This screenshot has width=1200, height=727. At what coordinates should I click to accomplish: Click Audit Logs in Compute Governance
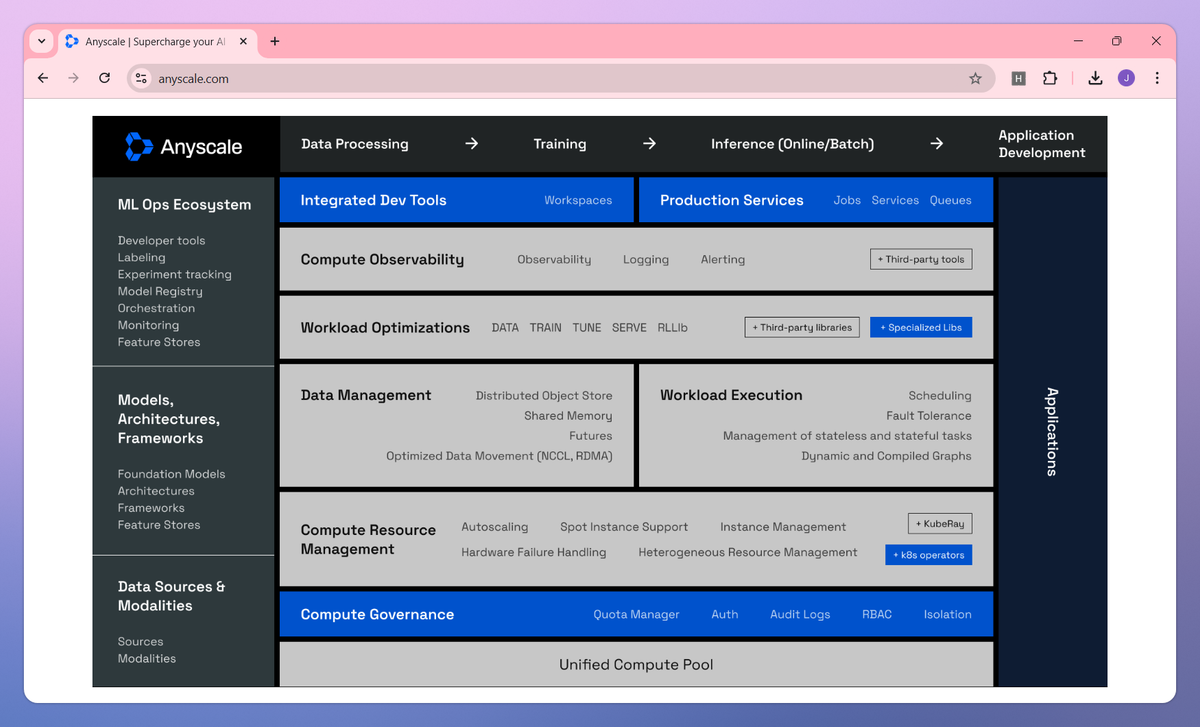point(800,614)
